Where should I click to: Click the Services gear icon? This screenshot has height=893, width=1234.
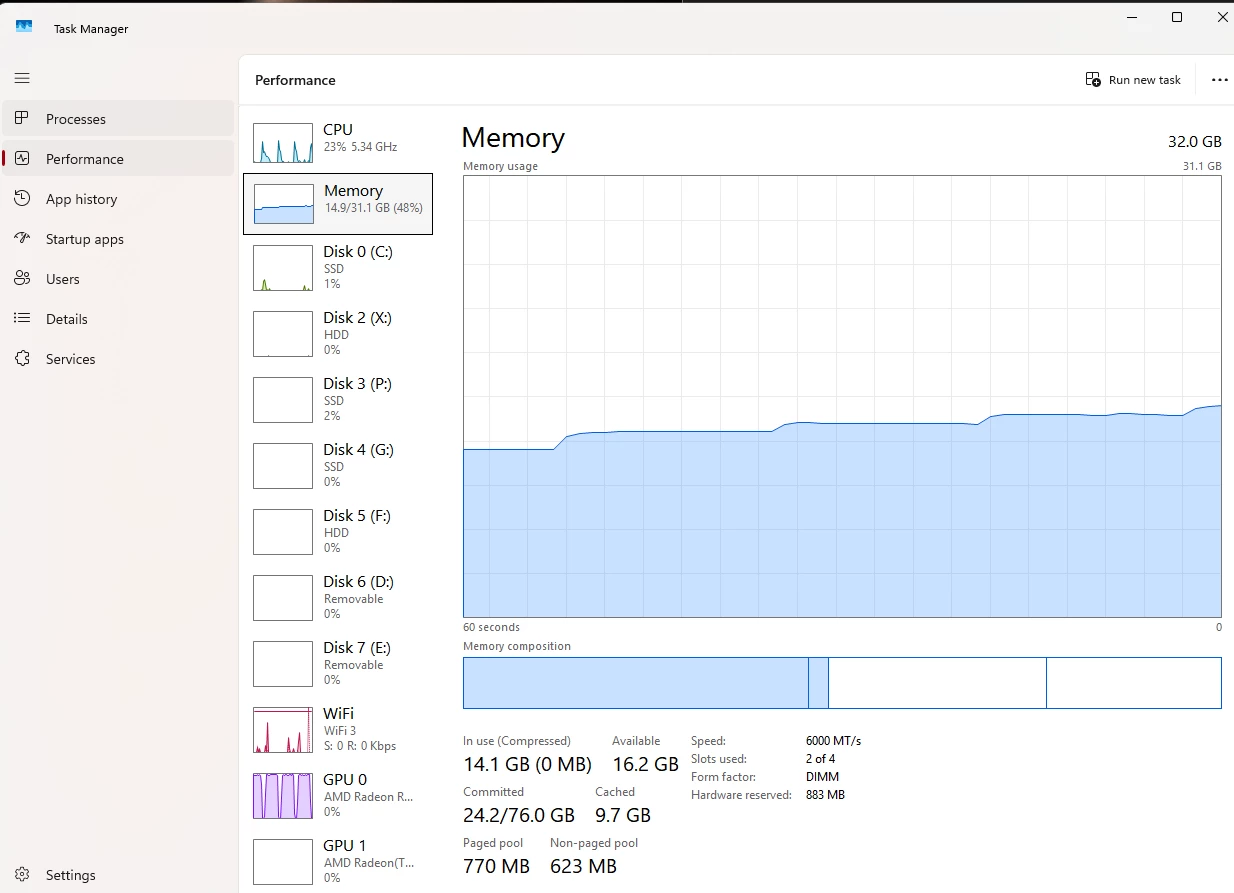pos(22,358)
